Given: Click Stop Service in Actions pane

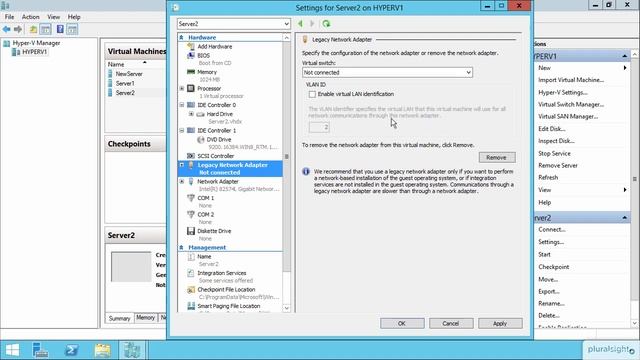Looking at the screenshot, I should [554, 153].
